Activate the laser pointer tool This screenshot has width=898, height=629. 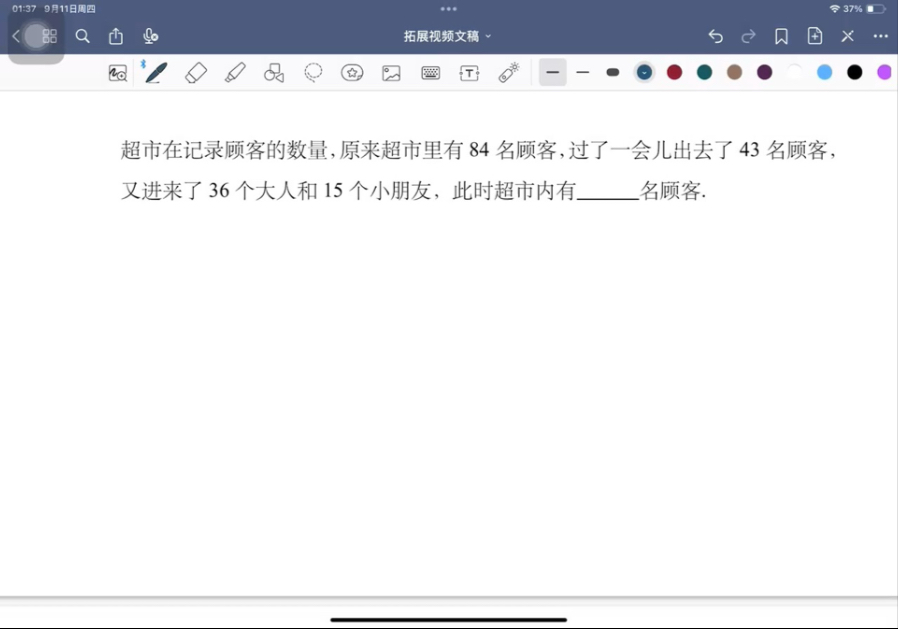[509, 72]
